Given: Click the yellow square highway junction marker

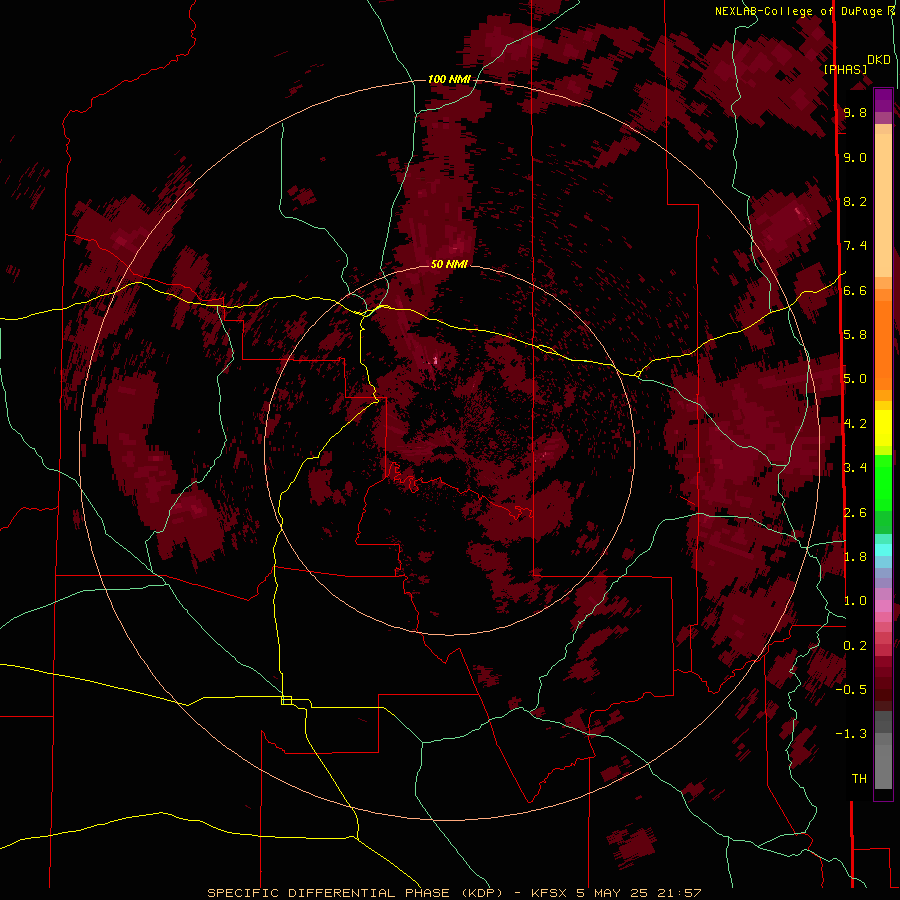Looking at the screenshot, I should 286,700.
